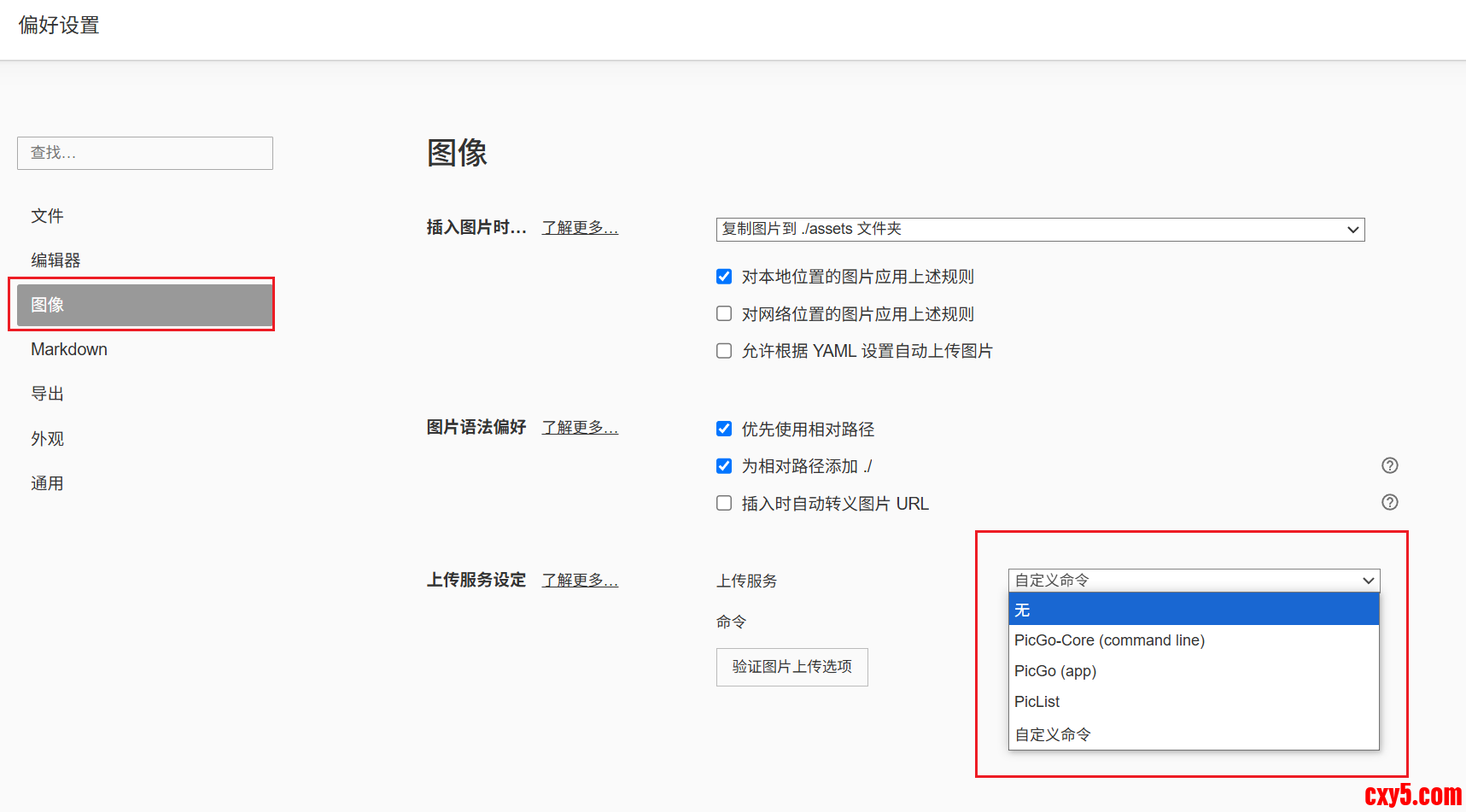Toggle 为相对路径添加 ./ checkbox

point(724,466)
